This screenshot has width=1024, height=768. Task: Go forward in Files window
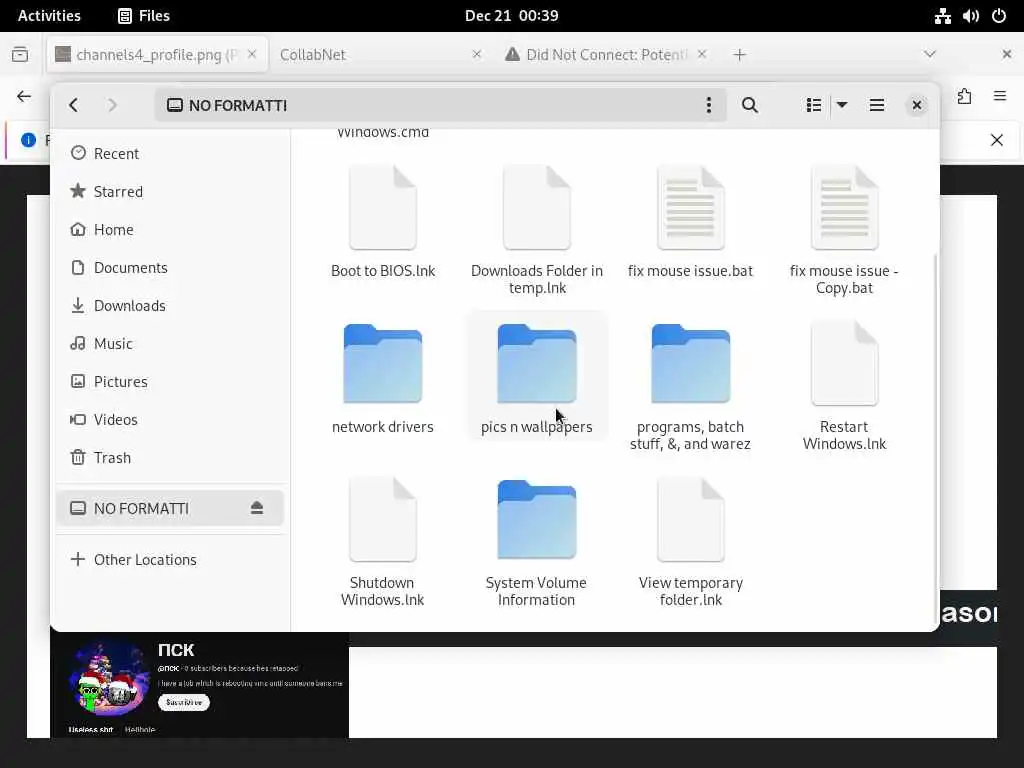click(112, 105)
